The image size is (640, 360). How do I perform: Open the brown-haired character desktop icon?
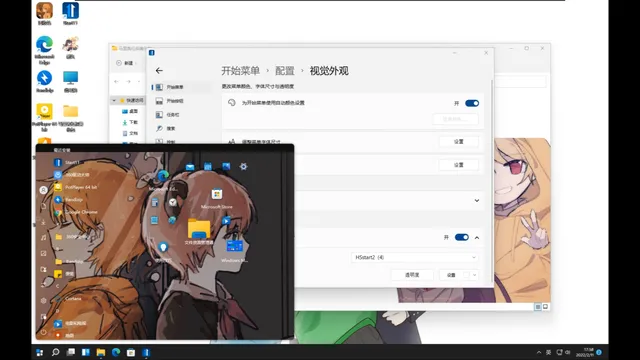point(44,13)
